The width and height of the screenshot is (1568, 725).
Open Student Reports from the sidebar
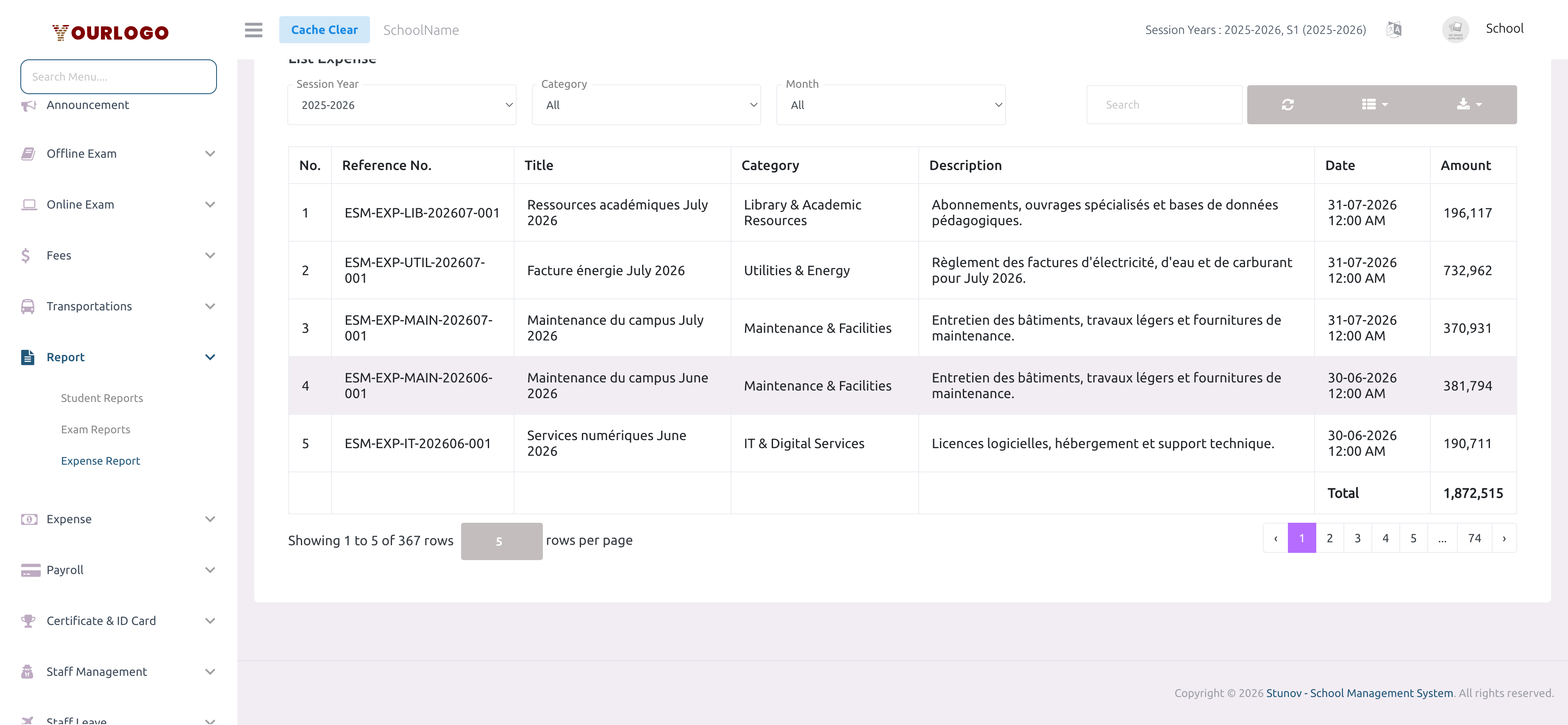pos(102,398)
